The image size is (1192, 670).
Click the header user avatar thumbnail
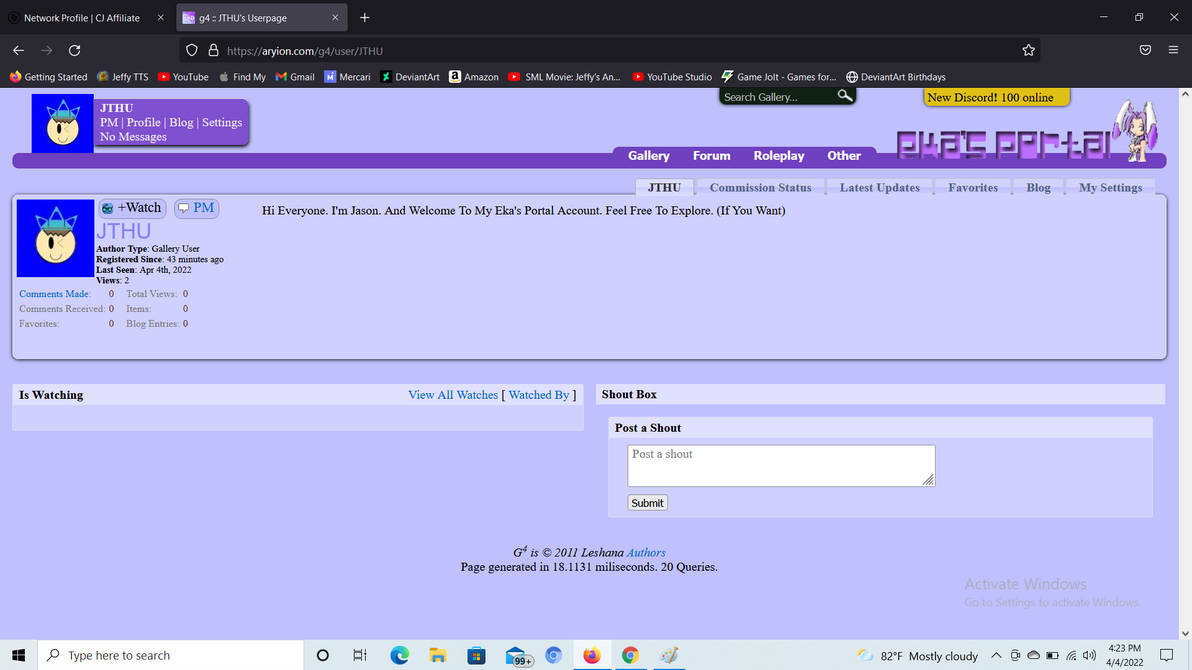tap(62, 123)
